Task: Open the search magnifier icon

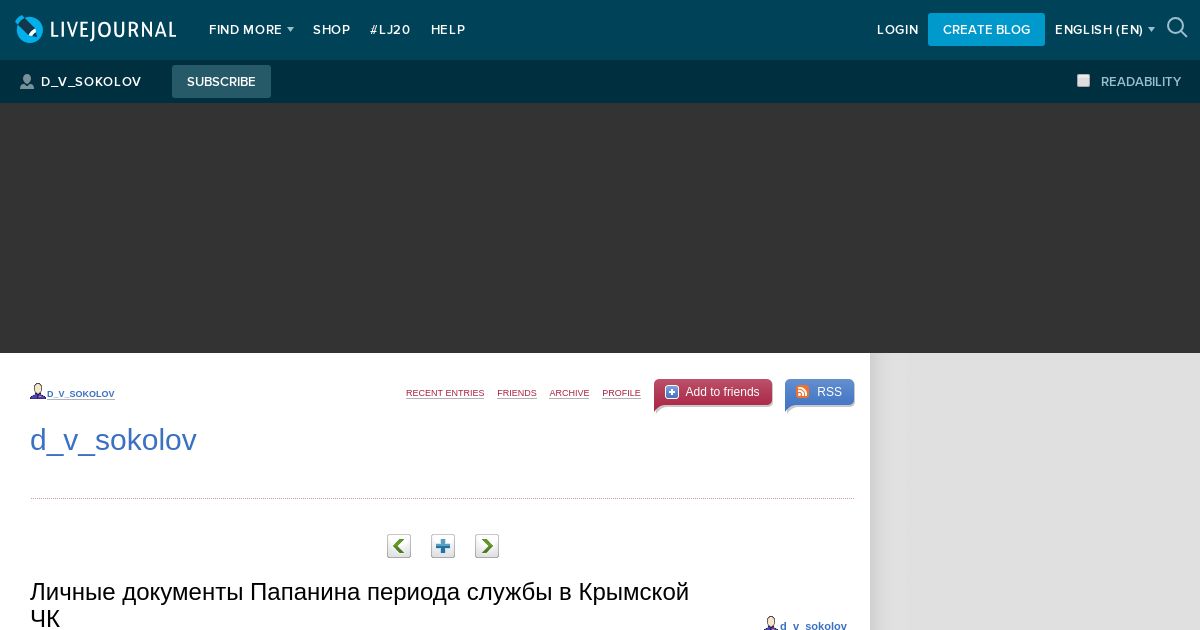Action: point(1177,28)
